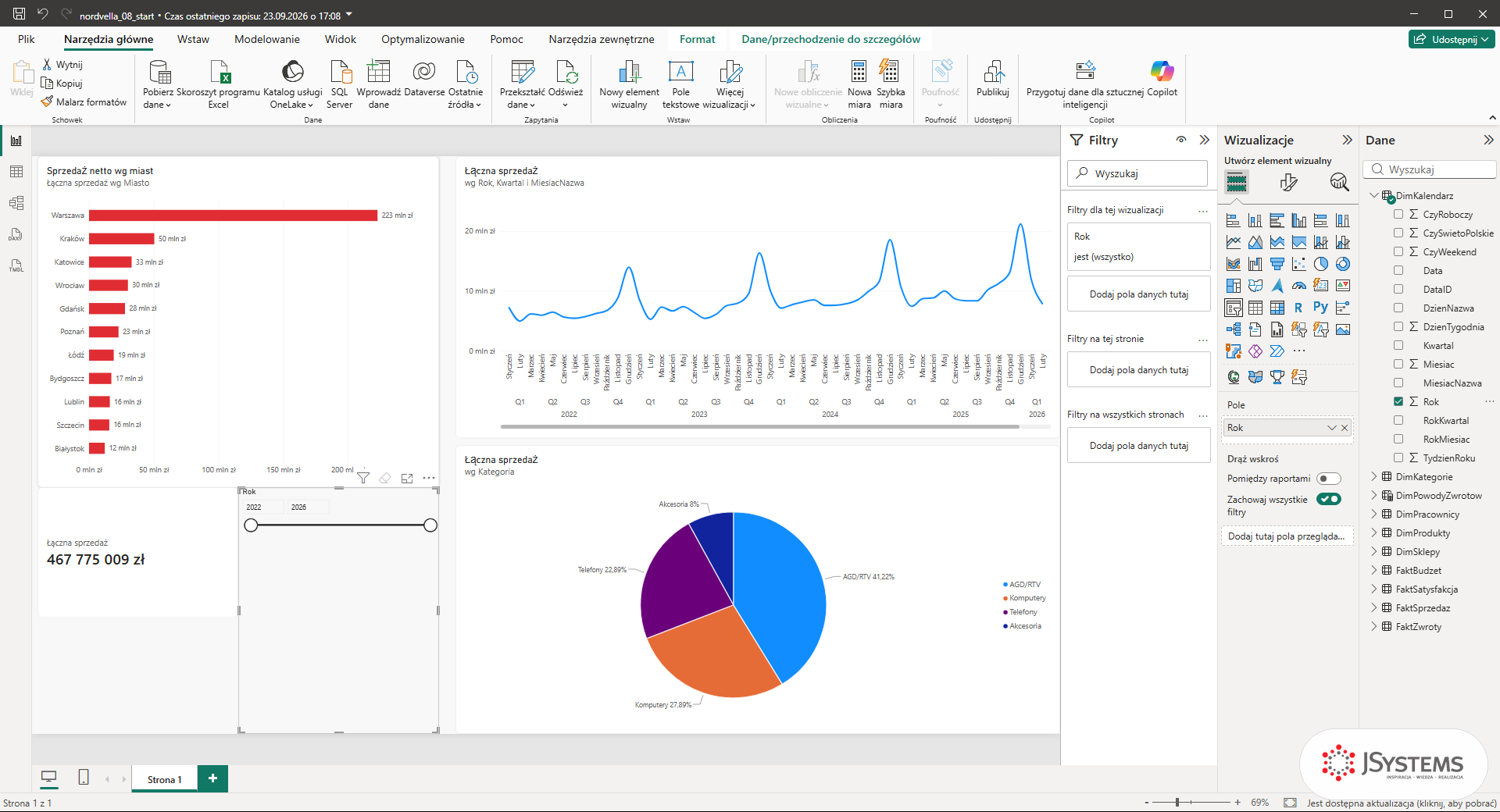This screenshot has height=812, width=1500.
Task: Collapse the DimKalendarz table
Action: (1374, 195)
